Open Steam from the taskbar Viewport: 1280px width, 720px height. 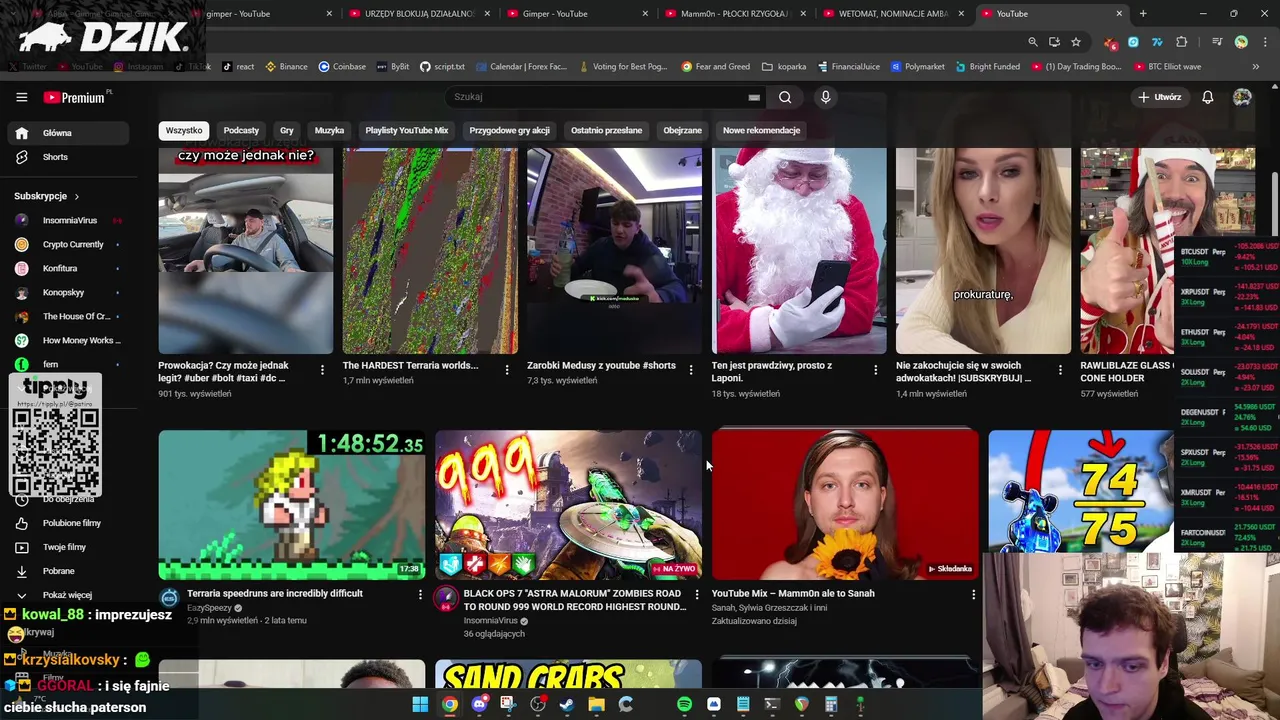point(567,704)
